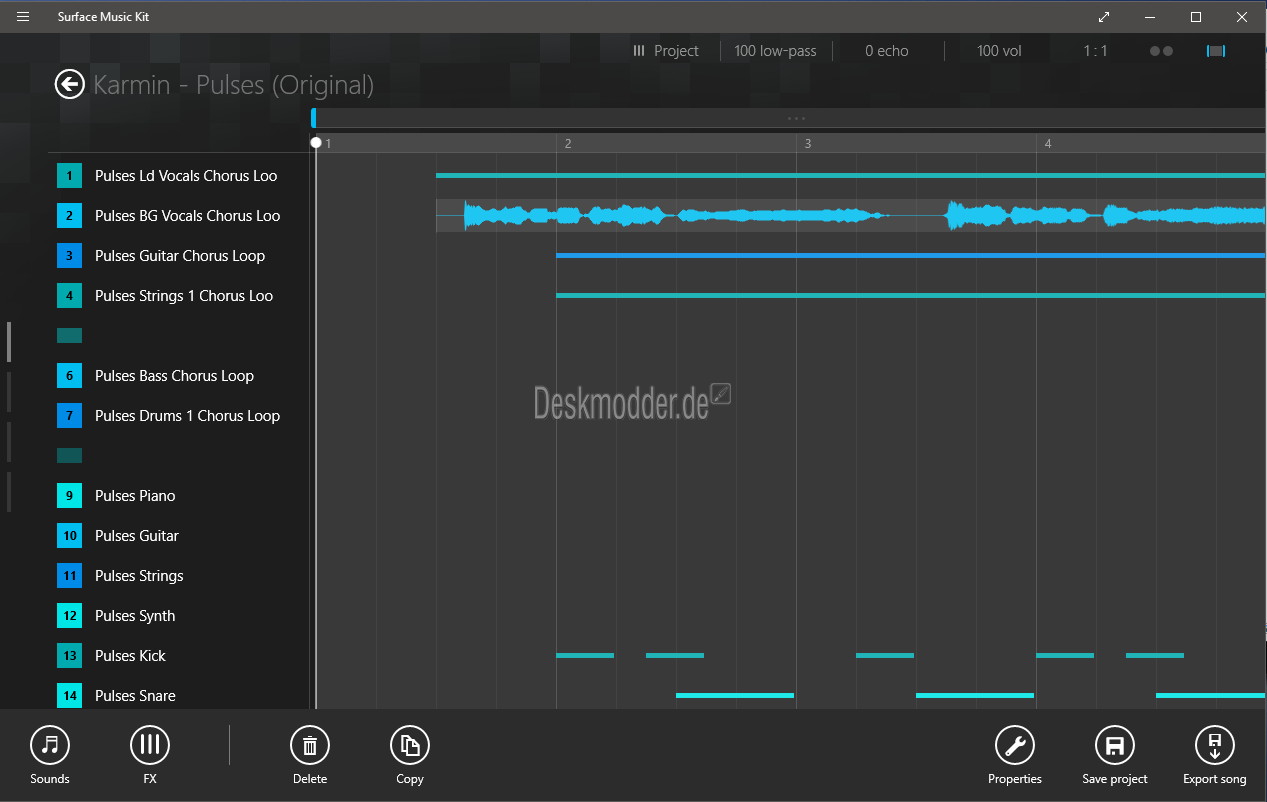This screenshot has width=1267, height=802.
Task: Click the white playhead marker at measure 1
Action: 316,143
